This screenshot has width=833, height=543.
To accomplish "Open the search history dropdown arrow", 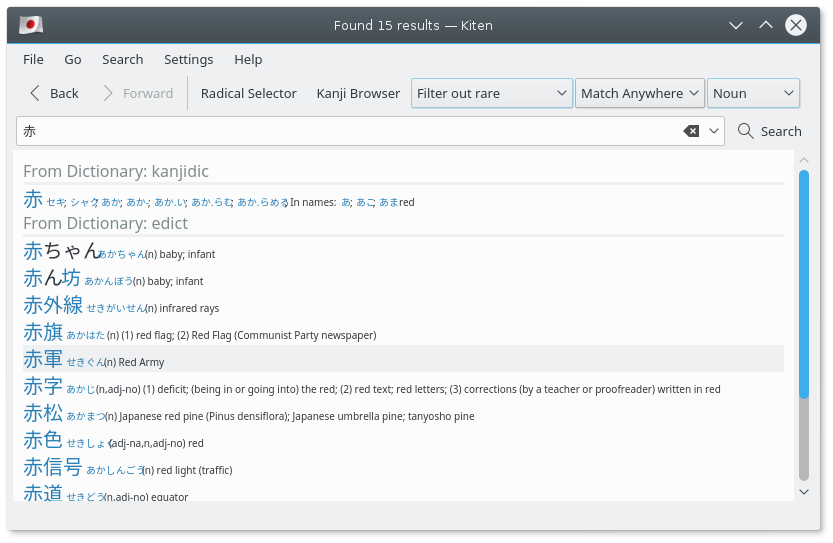I will pyautogui.click(x=714, y=131).
